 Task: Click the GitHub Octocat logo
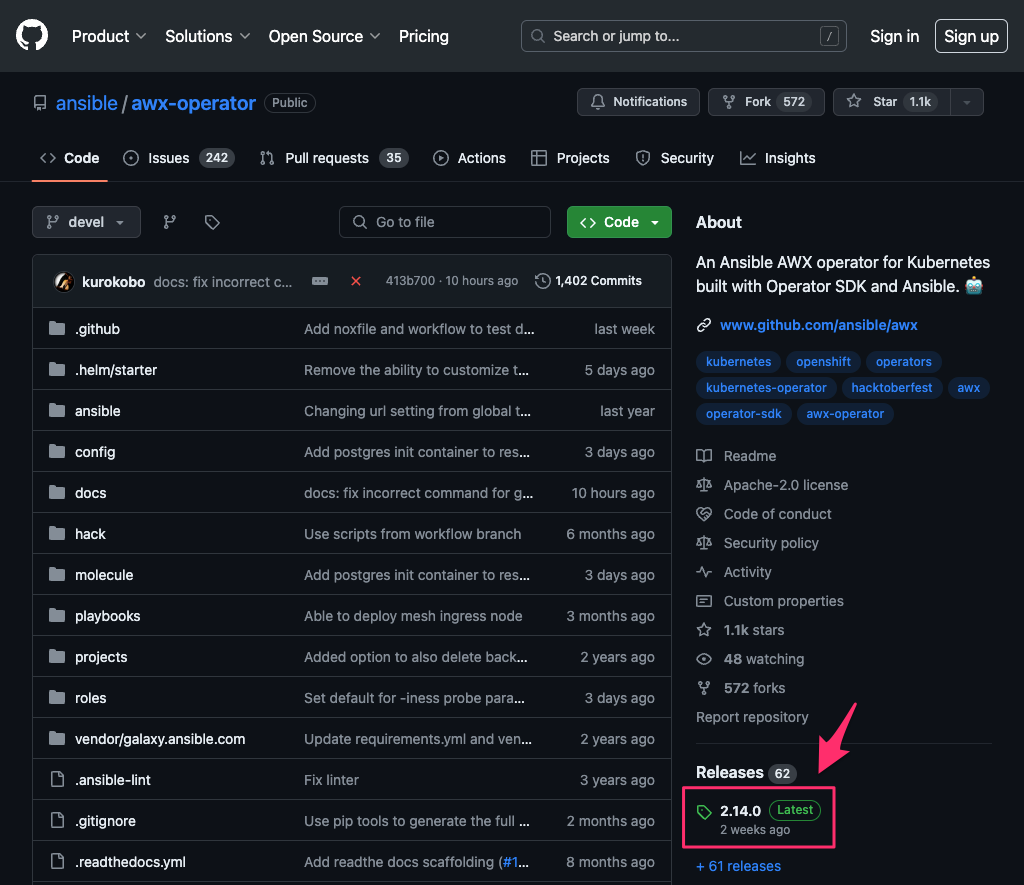[x=31, y=35]
